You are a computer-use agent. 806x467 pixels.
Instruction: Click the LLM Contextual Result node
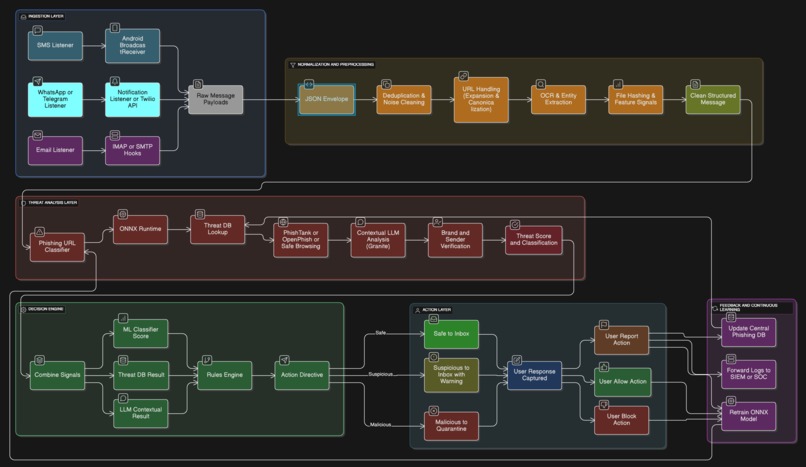[140, 413]
